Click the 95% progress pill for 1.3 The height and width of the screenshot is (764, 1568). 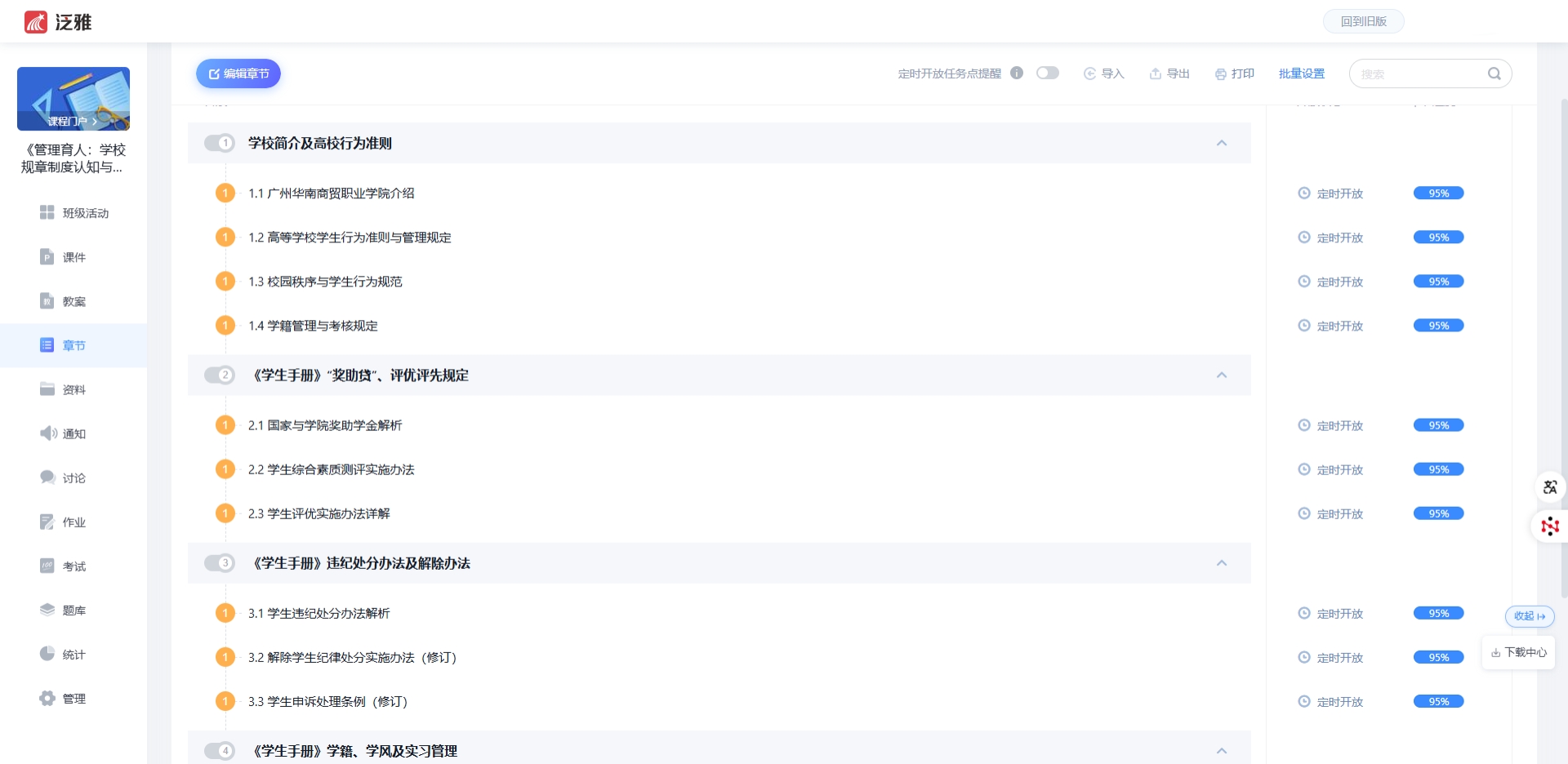point(1438,282)
